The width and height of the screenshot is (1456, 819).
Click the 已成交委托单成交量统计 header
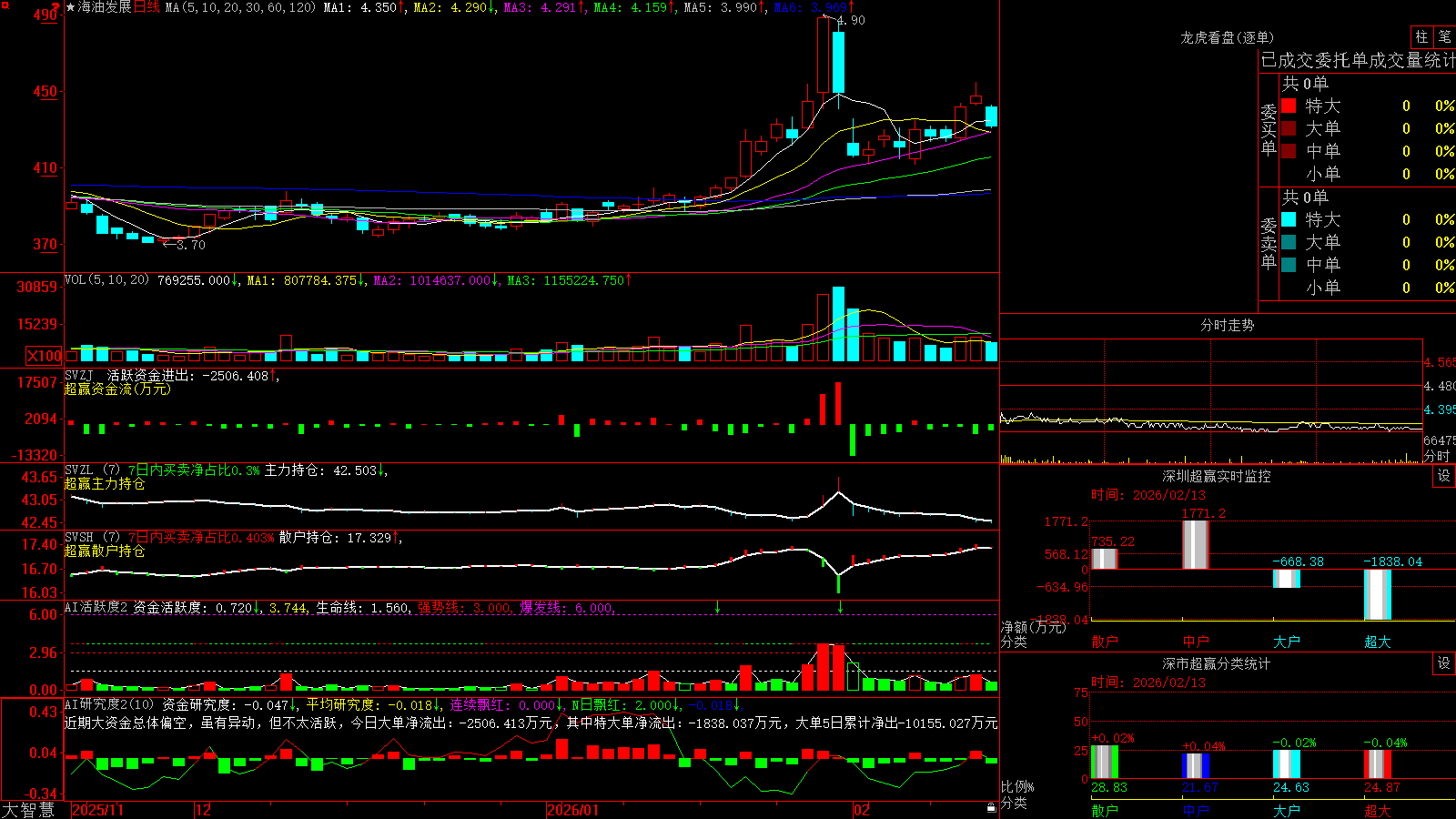pyautogui.click(x=1358, y=60)
